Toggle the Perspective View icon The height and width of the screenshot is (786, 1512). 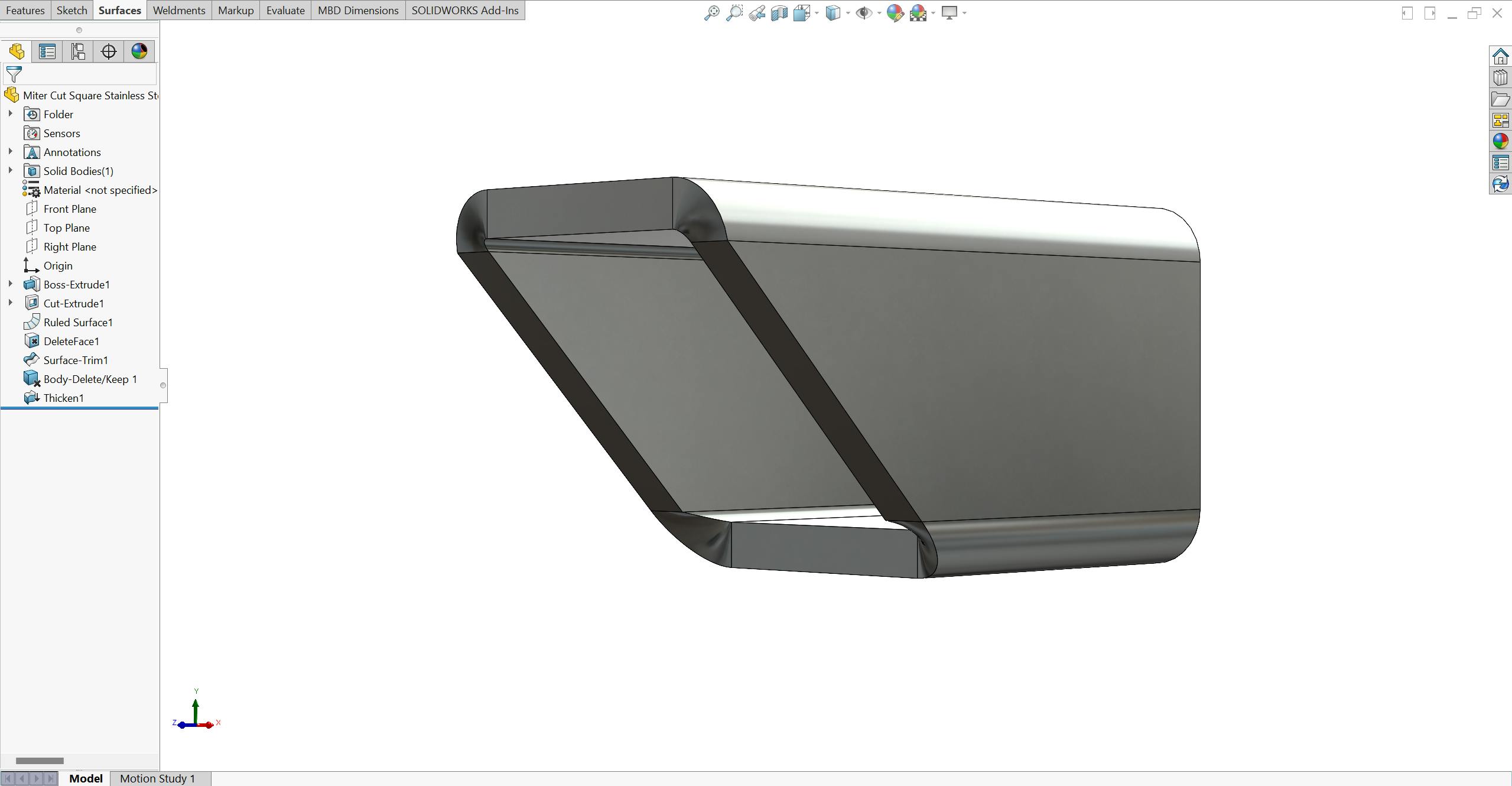click(x=863, y=12)
